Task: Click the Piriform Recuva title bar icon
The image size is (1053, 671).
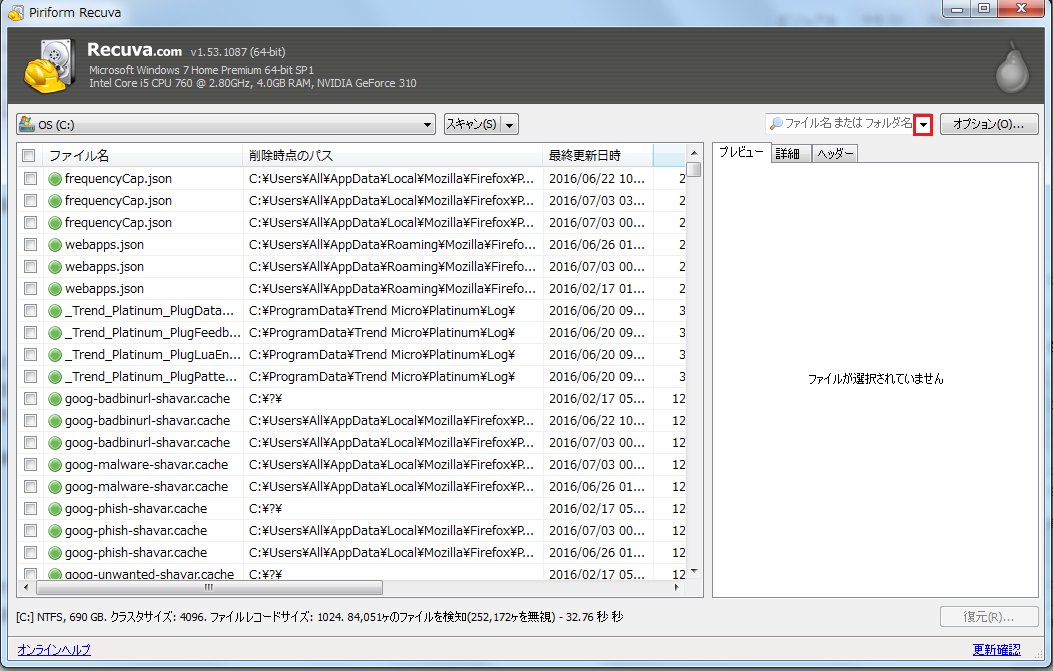Action: coord(15,12)
